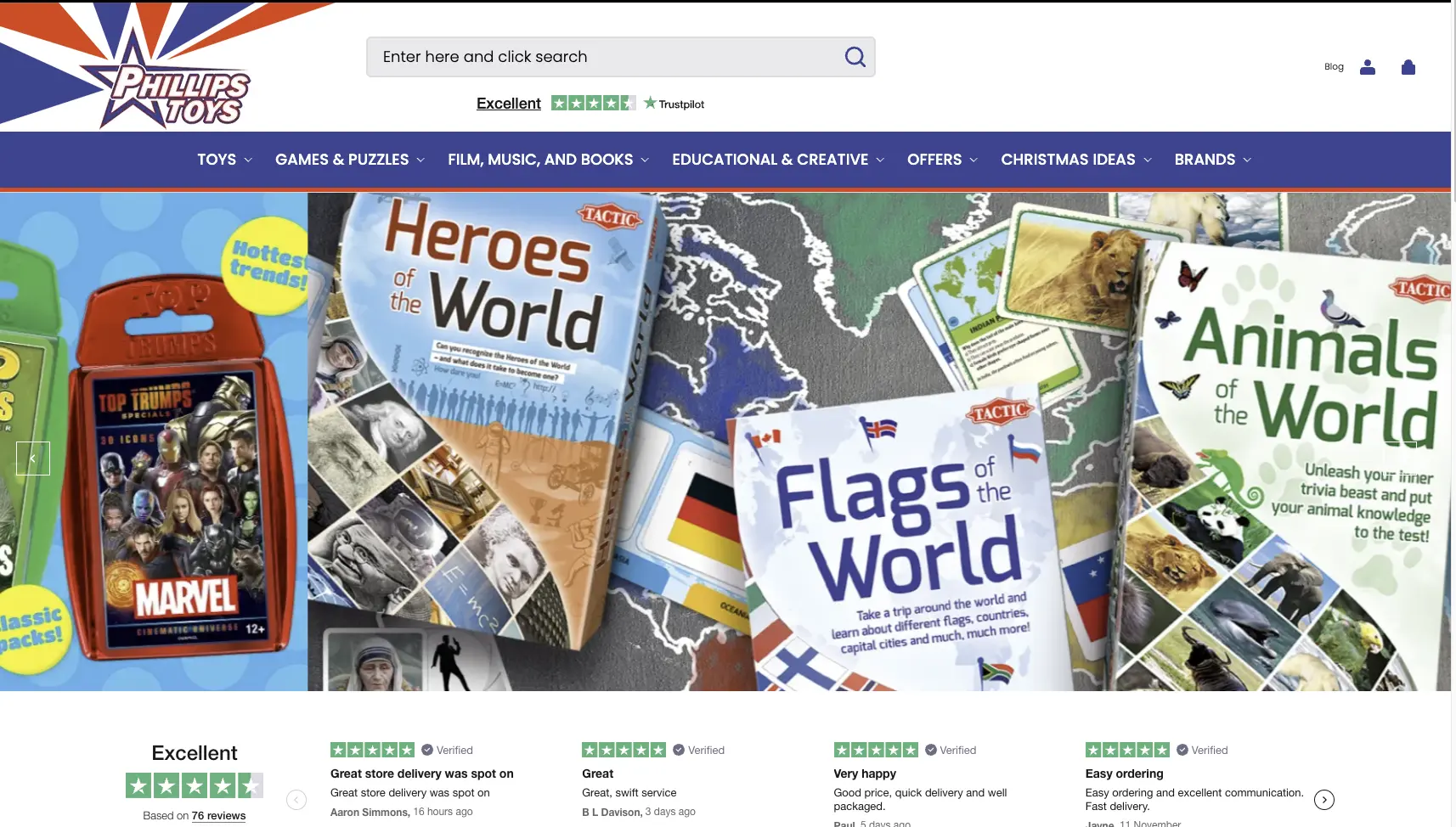1456x827 pixels.
Task: Open the 'Easy ordering' review title
Action: (1124, 774)
